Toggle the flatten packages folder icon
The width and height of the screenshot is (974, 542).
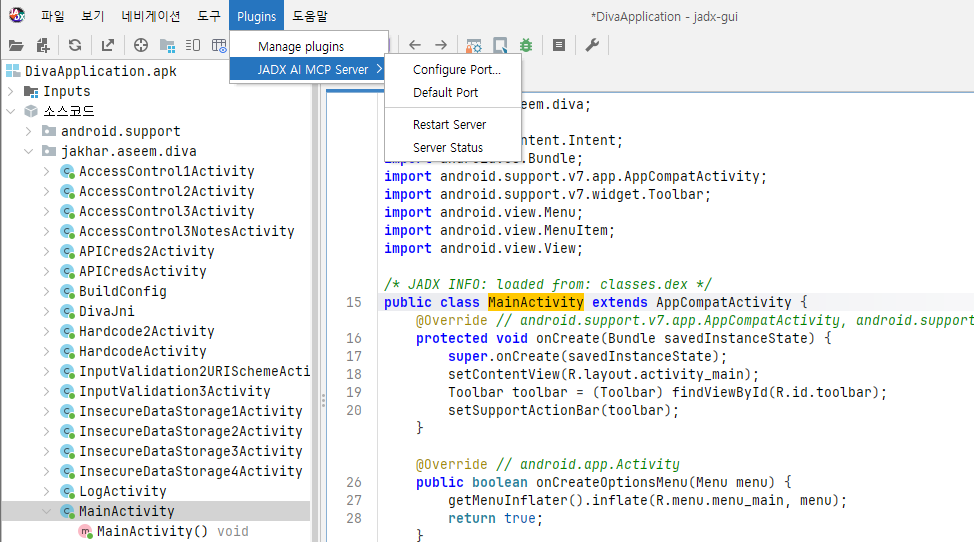click(167, 45)
